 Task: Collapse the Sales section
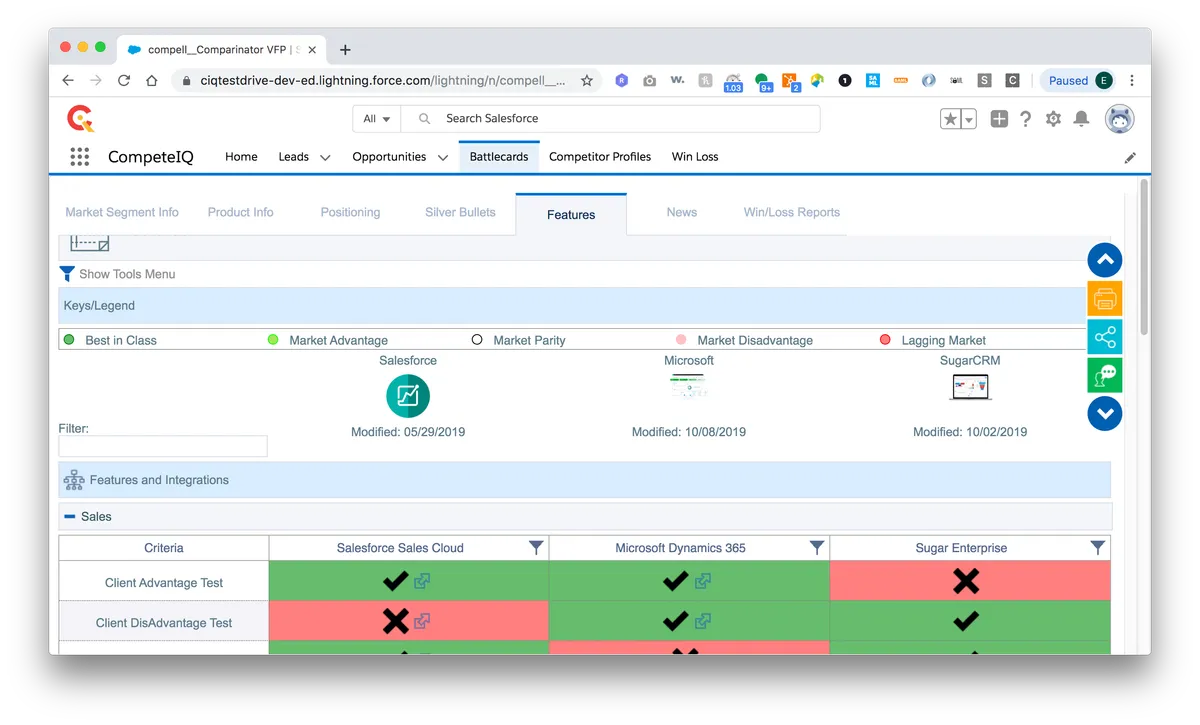(x=69, y=517)
